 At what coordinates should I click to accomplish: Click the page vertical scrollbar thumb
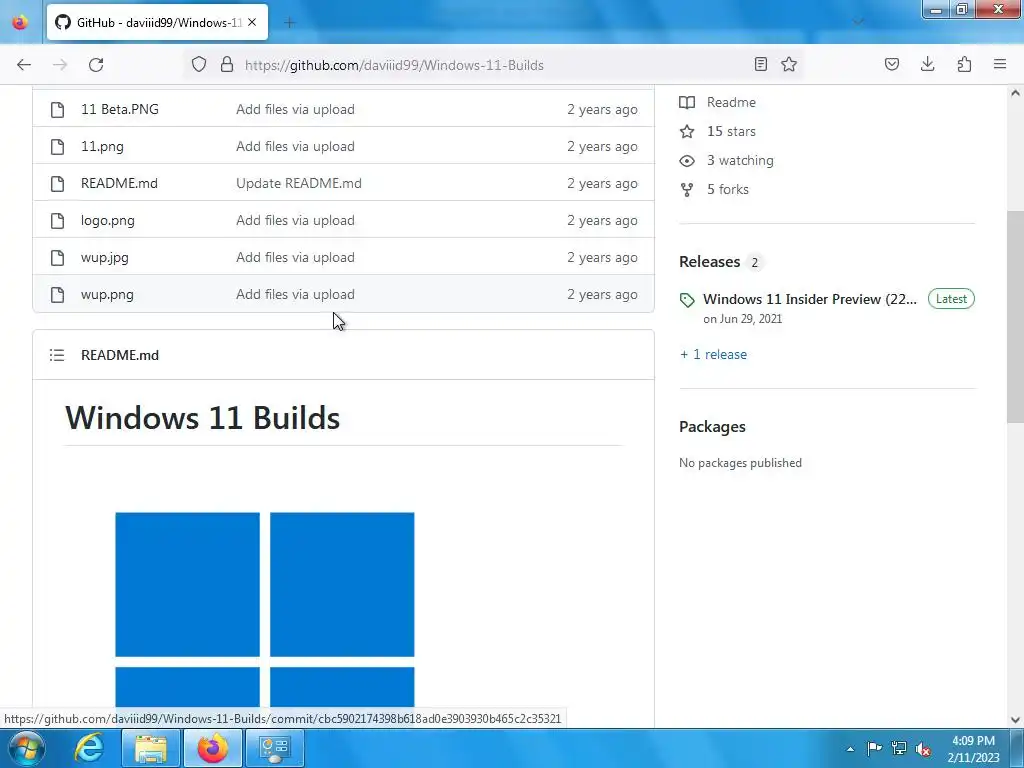click(1015, 317)
